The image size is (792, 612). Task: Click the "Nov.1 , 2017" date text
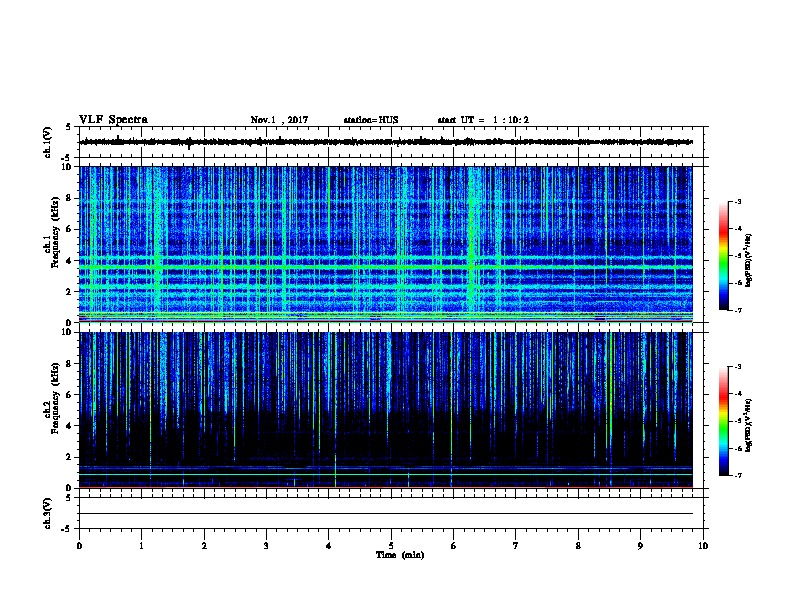click(x=279, y=120)
